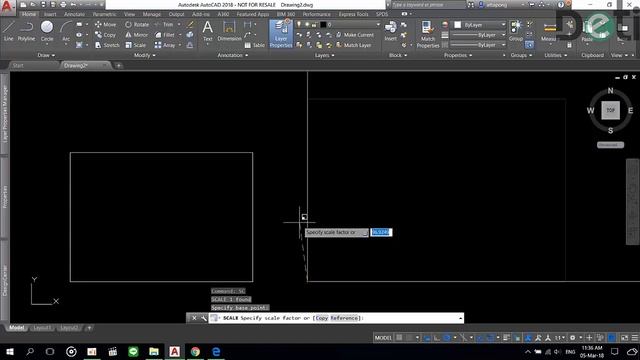
Task: Choose the Mirror command
Action: click(137, 35)
